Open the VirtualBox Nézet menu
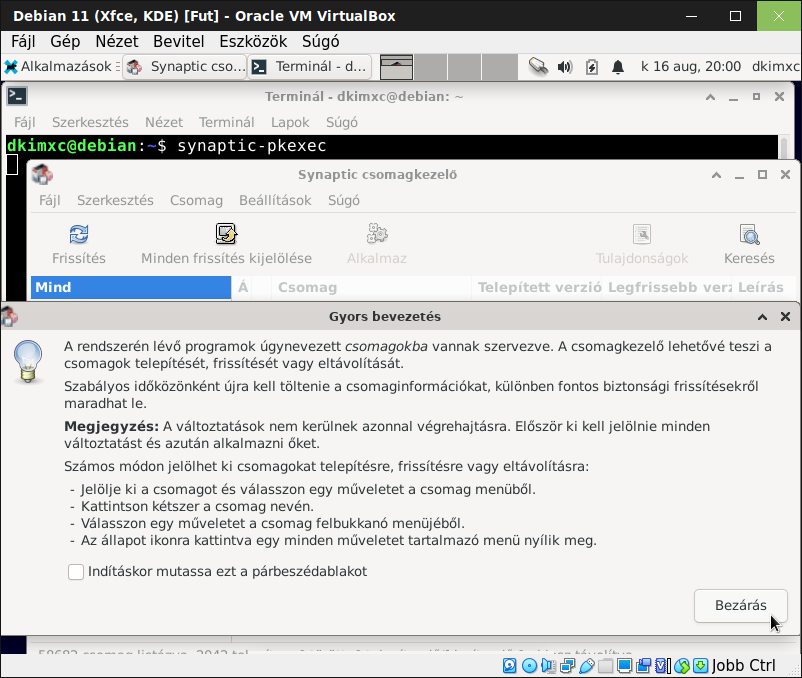The width and height of the screenshot is (802, 678). 117,41
